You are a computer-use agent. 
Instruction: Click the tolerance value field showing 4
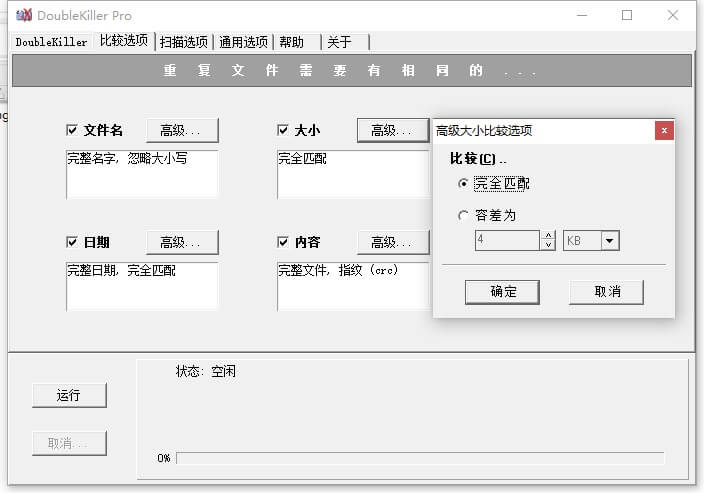[x=507, y=240]
